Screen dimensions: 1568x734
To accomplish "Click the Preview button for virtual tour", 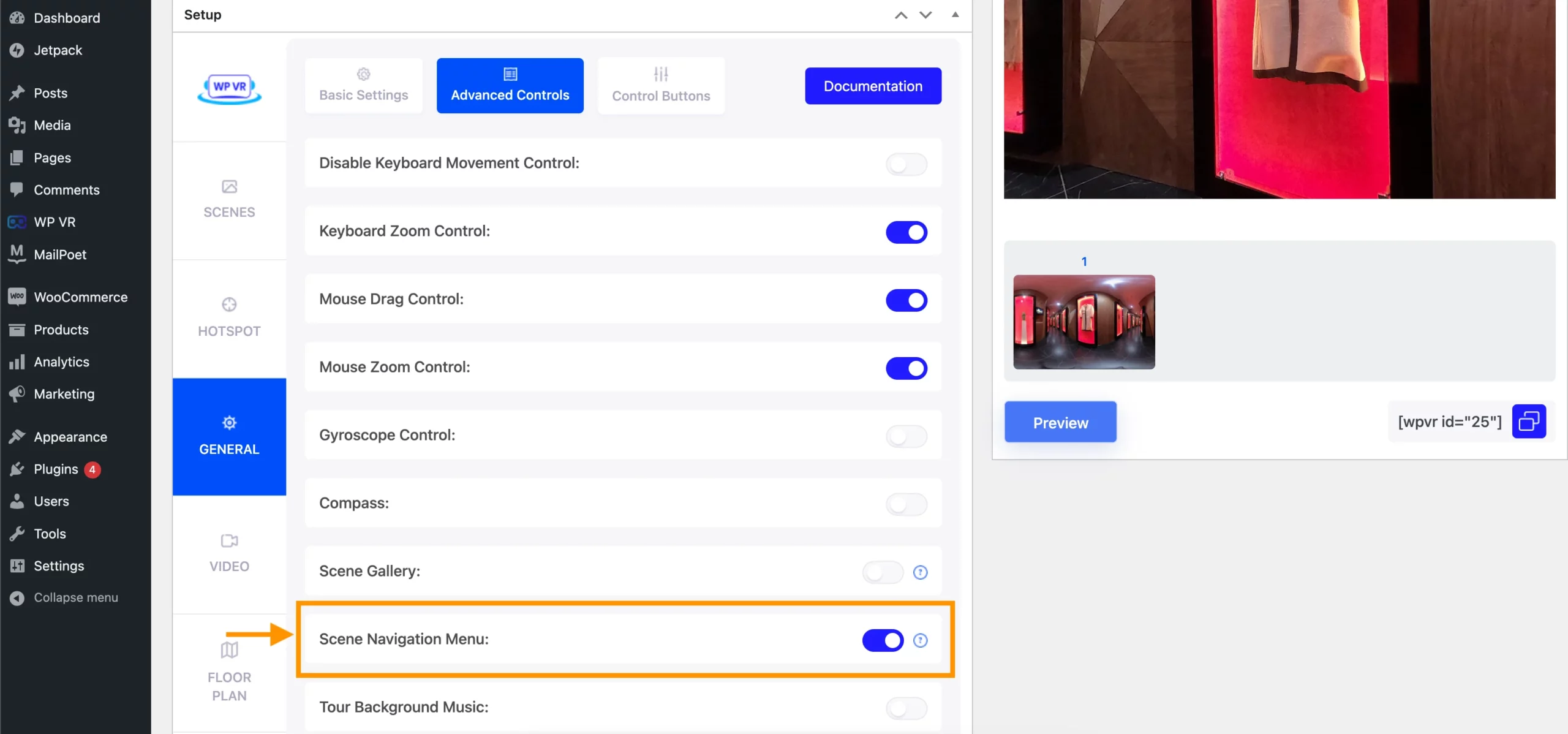I will pyautogui.click(x=1060, y=422).
